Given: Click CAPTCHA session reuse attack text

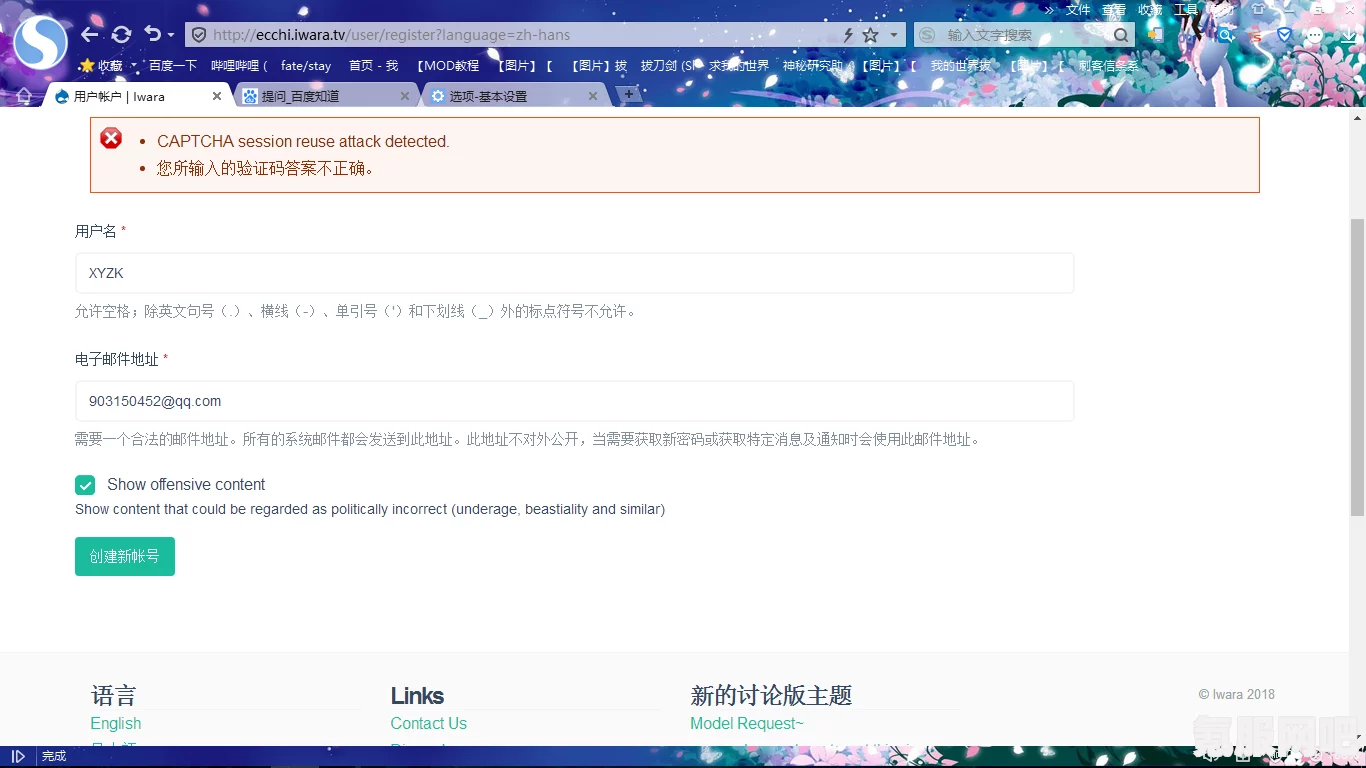Looking at the screenshot, I should point(303,142).
